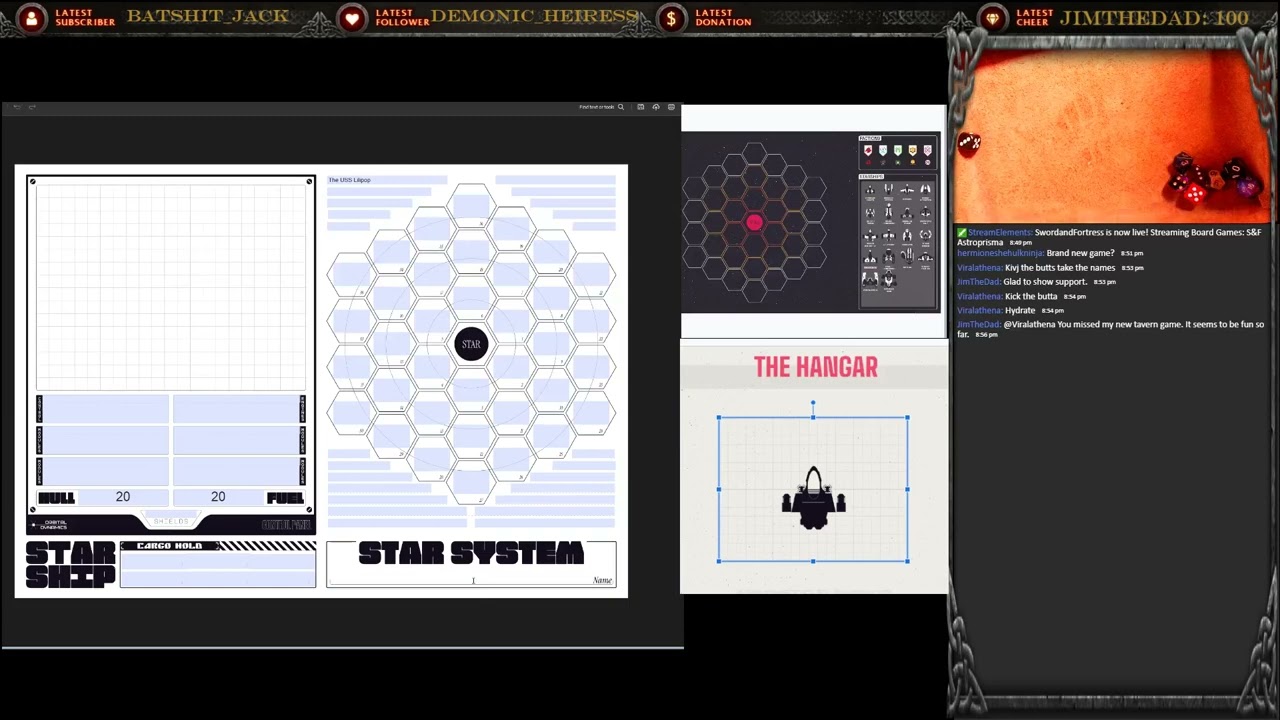Pick the second starship in the bottom row
1280x720 pixels.
888,280
